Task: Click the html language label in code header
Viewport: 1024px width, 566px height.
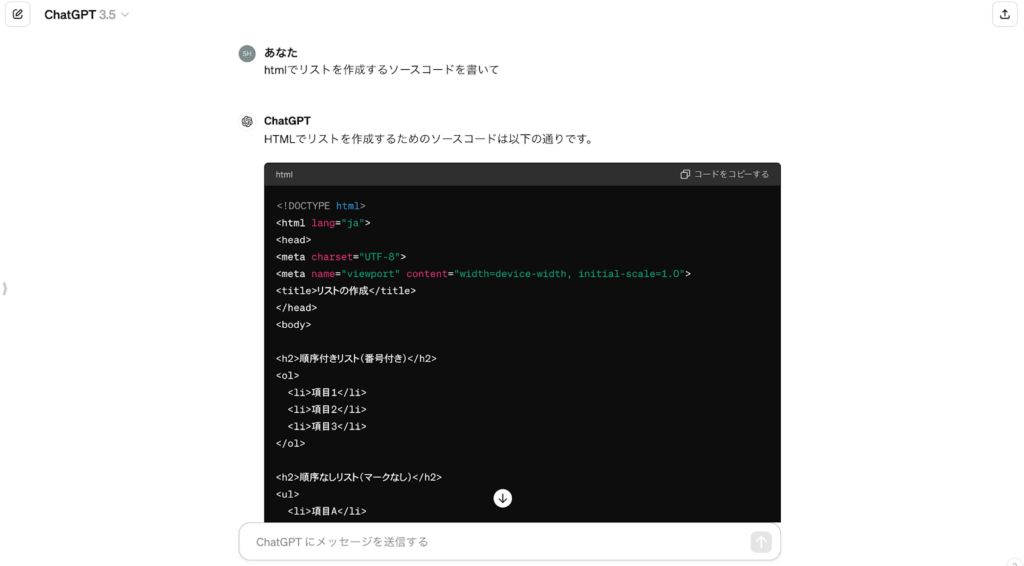Action: coord(284,174)
